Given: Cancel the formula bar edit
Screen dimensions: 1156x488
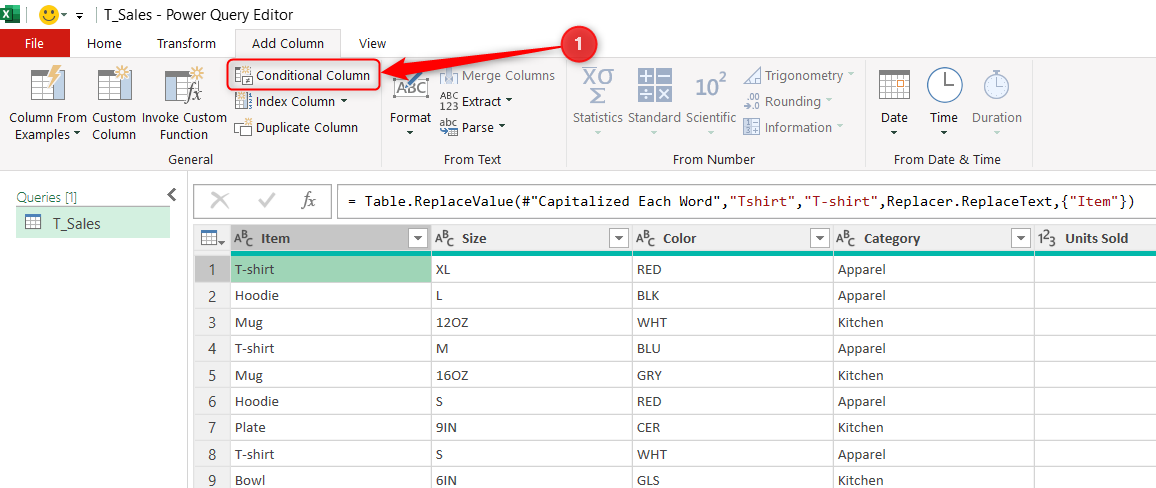Looking at the screenshot, I should [x=220, y=200].
